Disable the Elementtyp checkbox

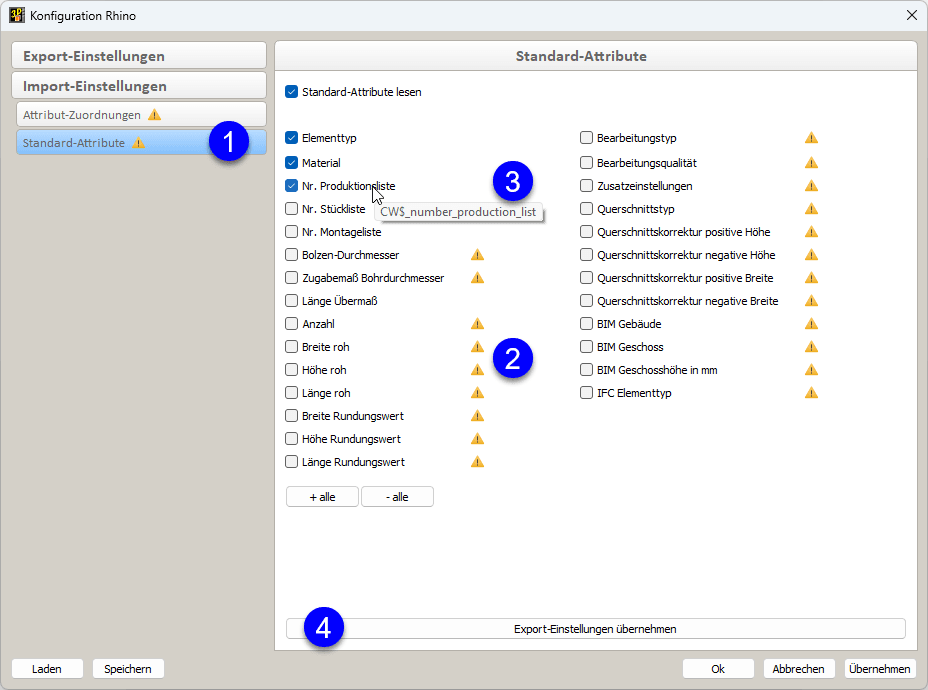click(x=291, y=138)
